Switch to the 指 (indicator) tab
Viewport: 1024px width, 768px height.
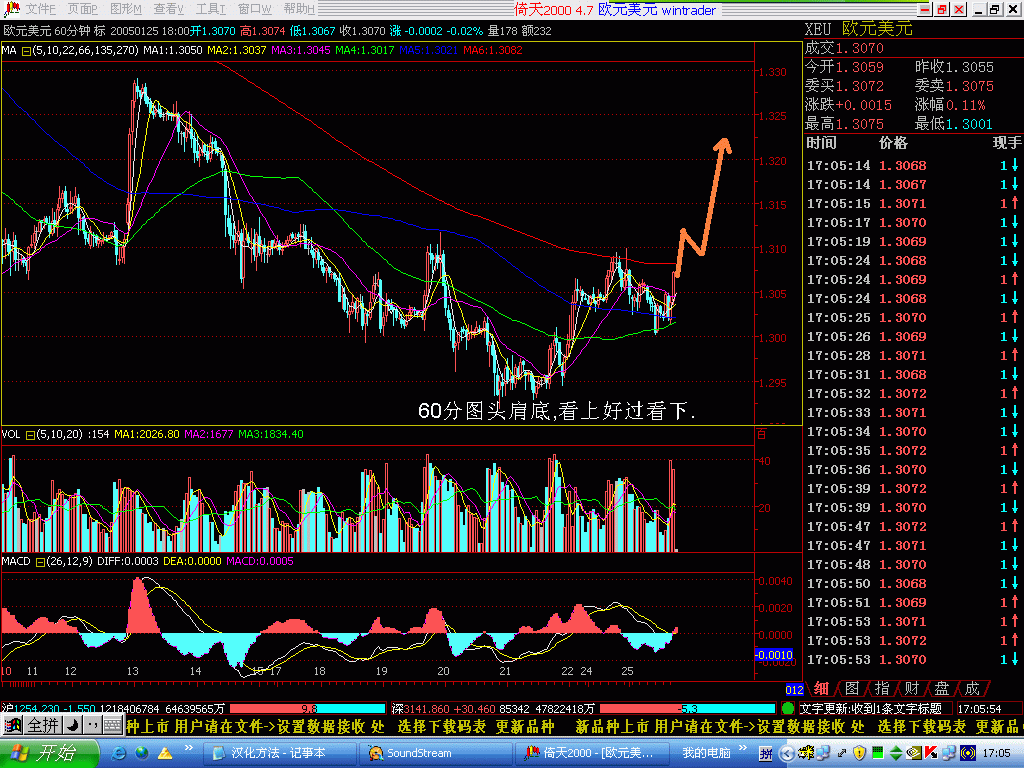click(x=882, y=688)
